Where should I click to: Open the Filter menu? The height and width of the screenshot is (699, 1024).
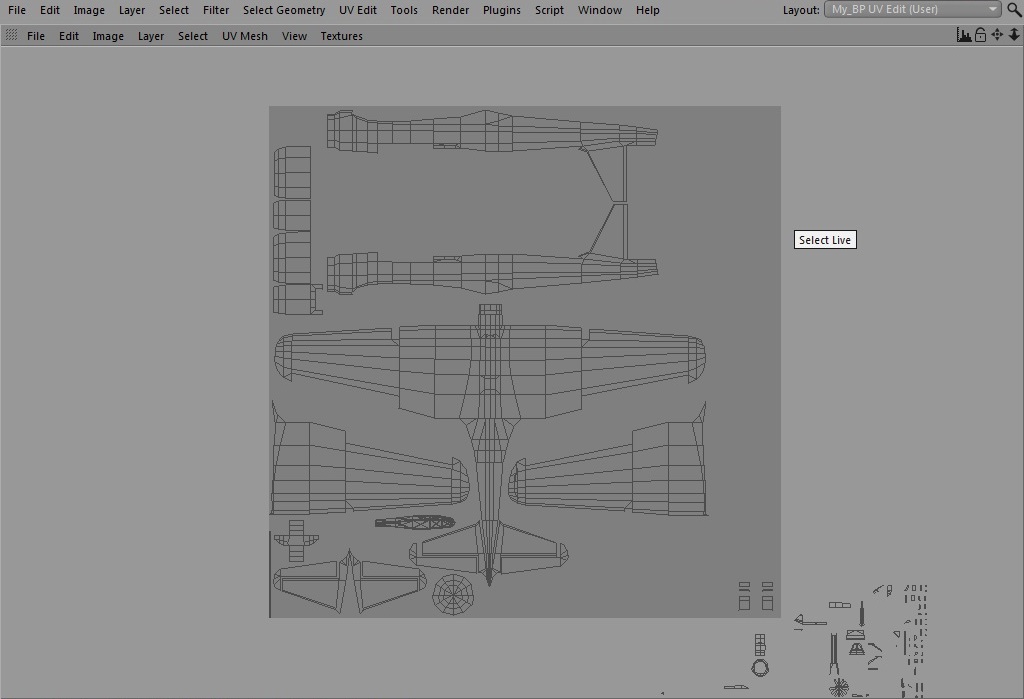(215, 10)
